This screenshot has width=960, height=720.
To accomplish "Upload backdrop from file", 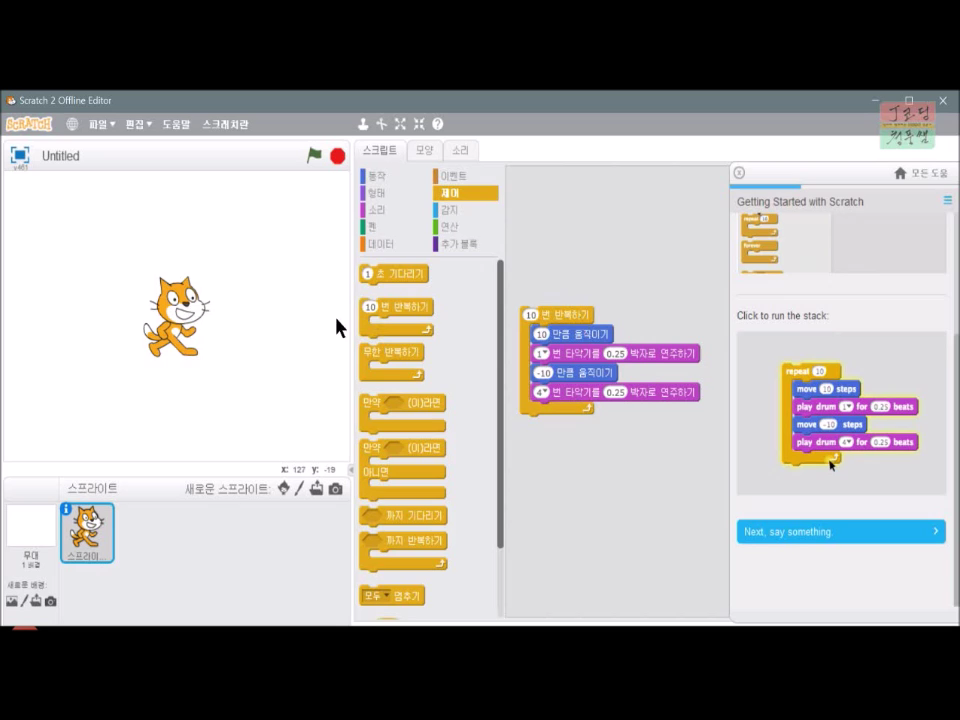I will point(36,601).
